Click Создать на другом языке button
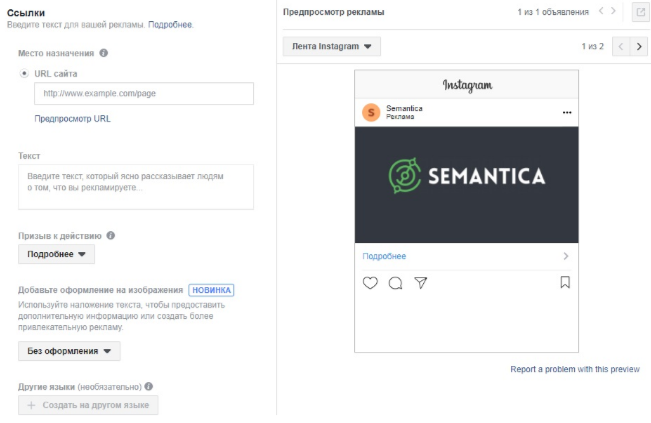The height and width of the screenshot is (423, 651). (88, 405)
